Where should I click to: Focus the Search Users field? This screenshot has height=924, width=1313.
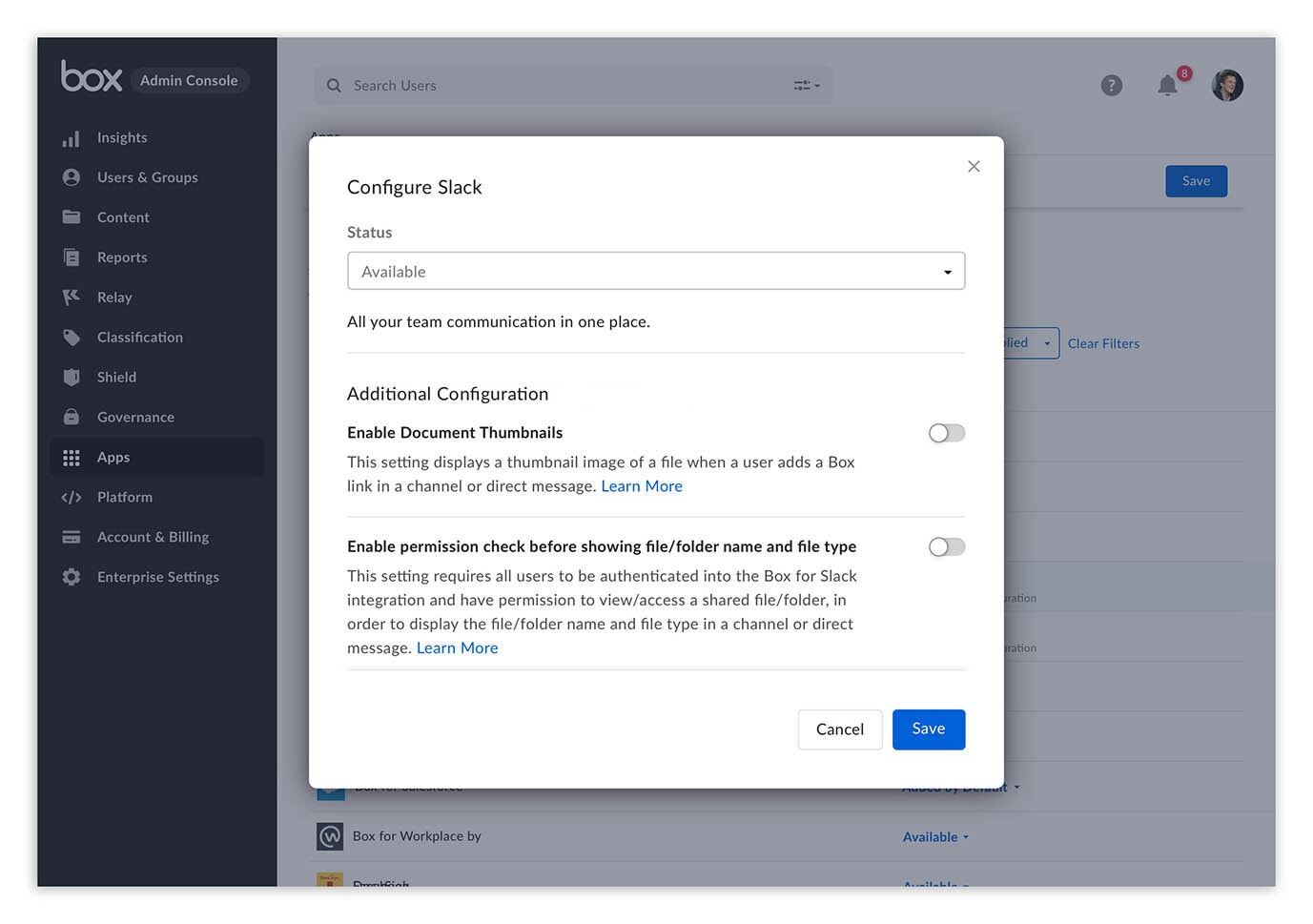[x=574, y=86]
